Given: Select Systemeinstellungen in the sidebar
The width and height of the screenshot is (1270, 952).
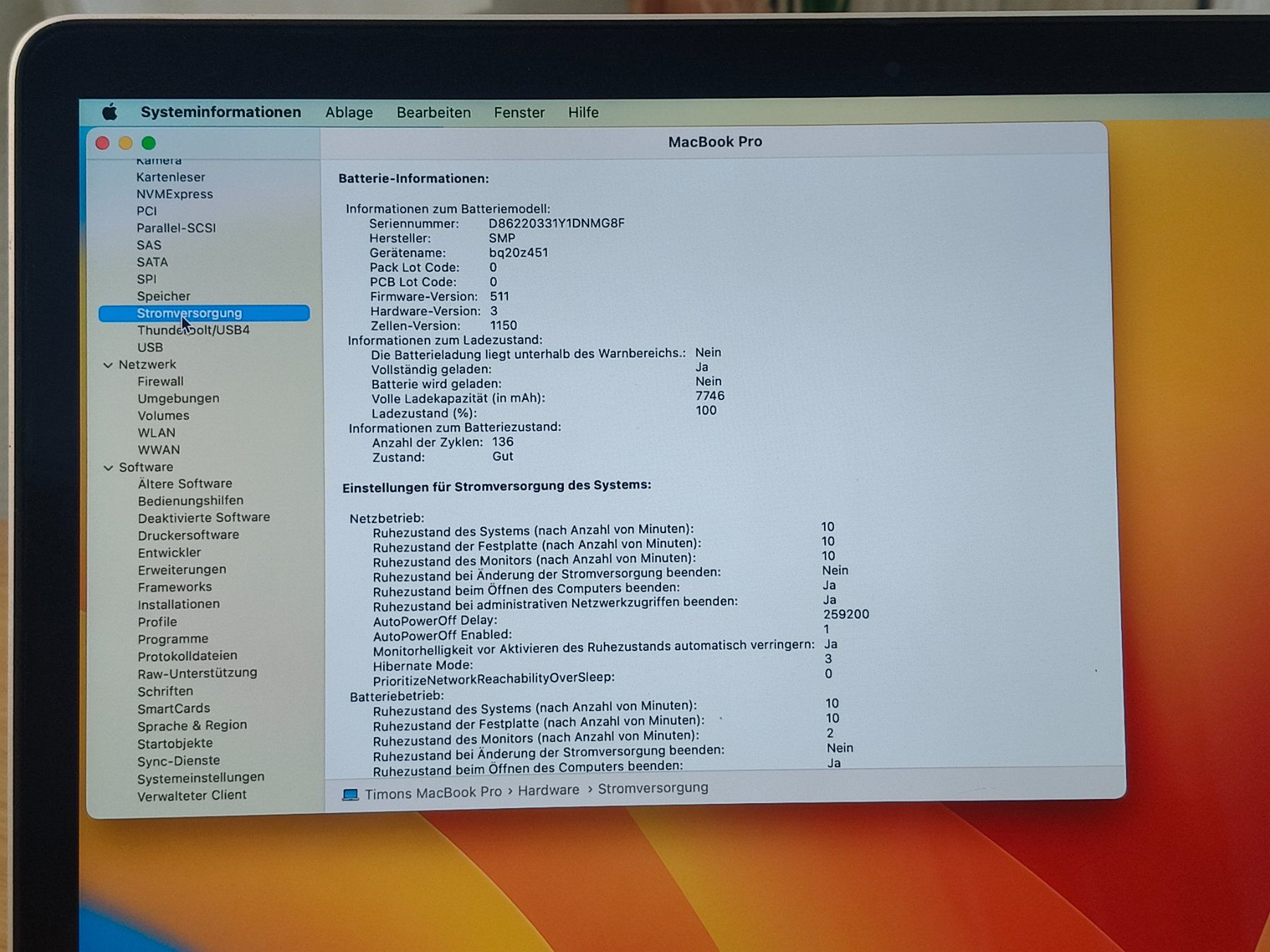Looking at the screenshot, I should [201, 778].
